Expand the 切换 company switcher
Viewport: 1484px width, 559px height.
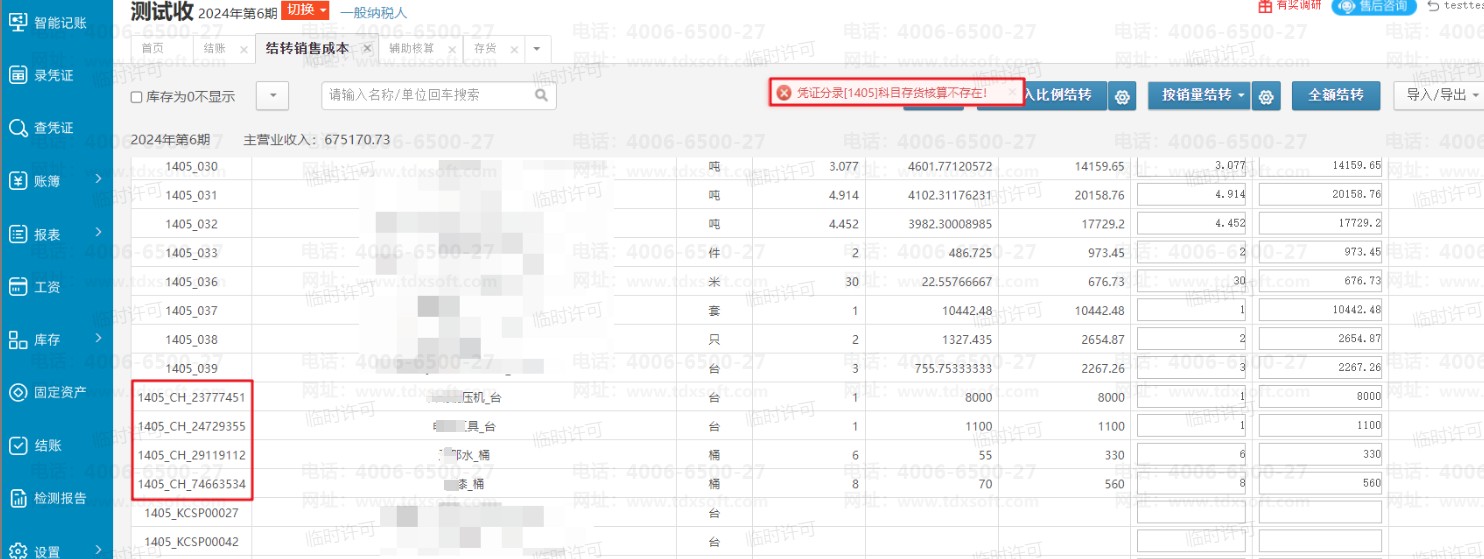click(305, 11)
